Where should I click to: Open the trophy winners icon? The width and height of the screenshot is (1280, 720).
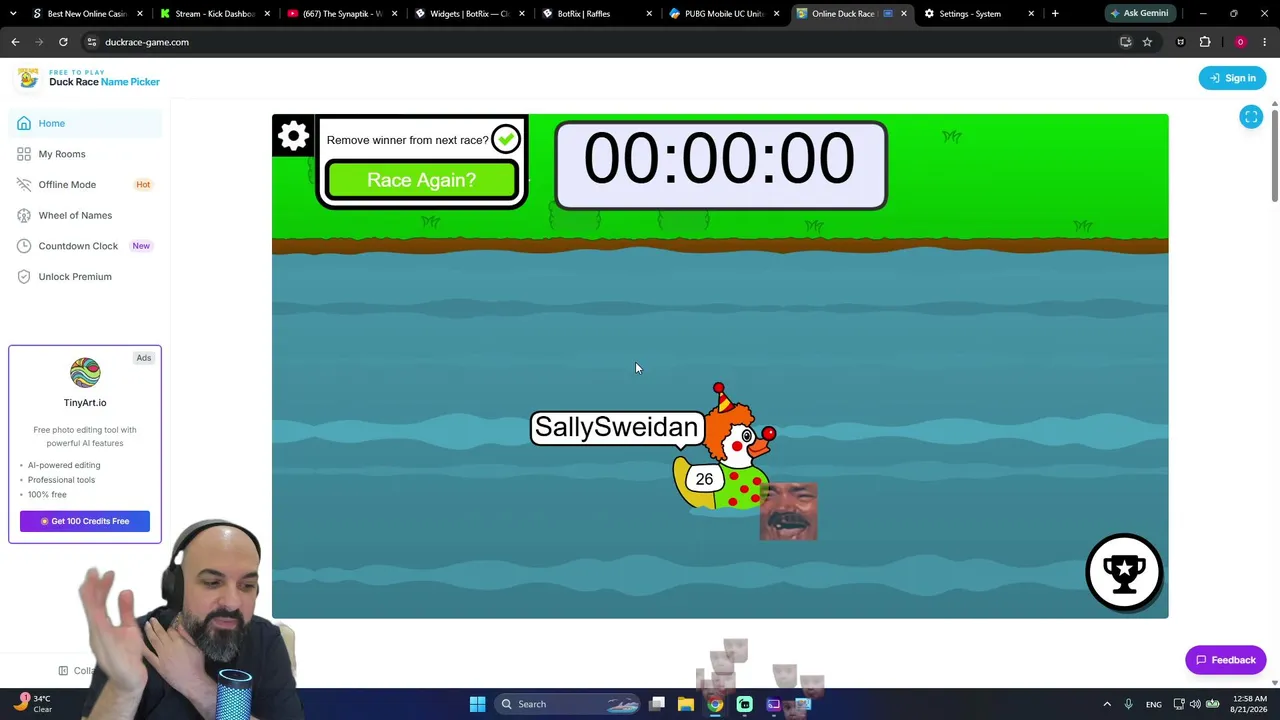pyautogui.click(x=1124, y=572)
